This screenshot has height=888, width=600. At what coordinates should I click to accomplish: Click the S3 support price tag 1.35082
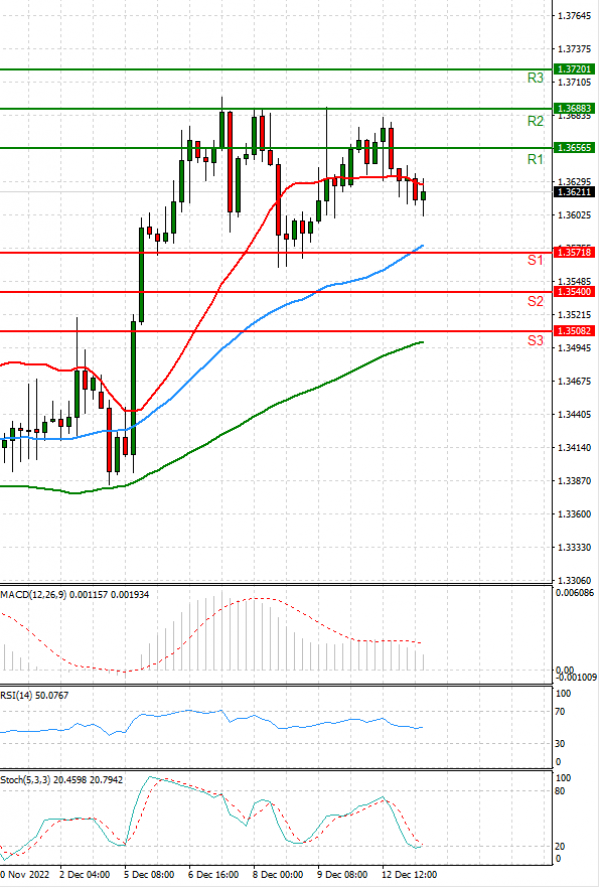574,331
